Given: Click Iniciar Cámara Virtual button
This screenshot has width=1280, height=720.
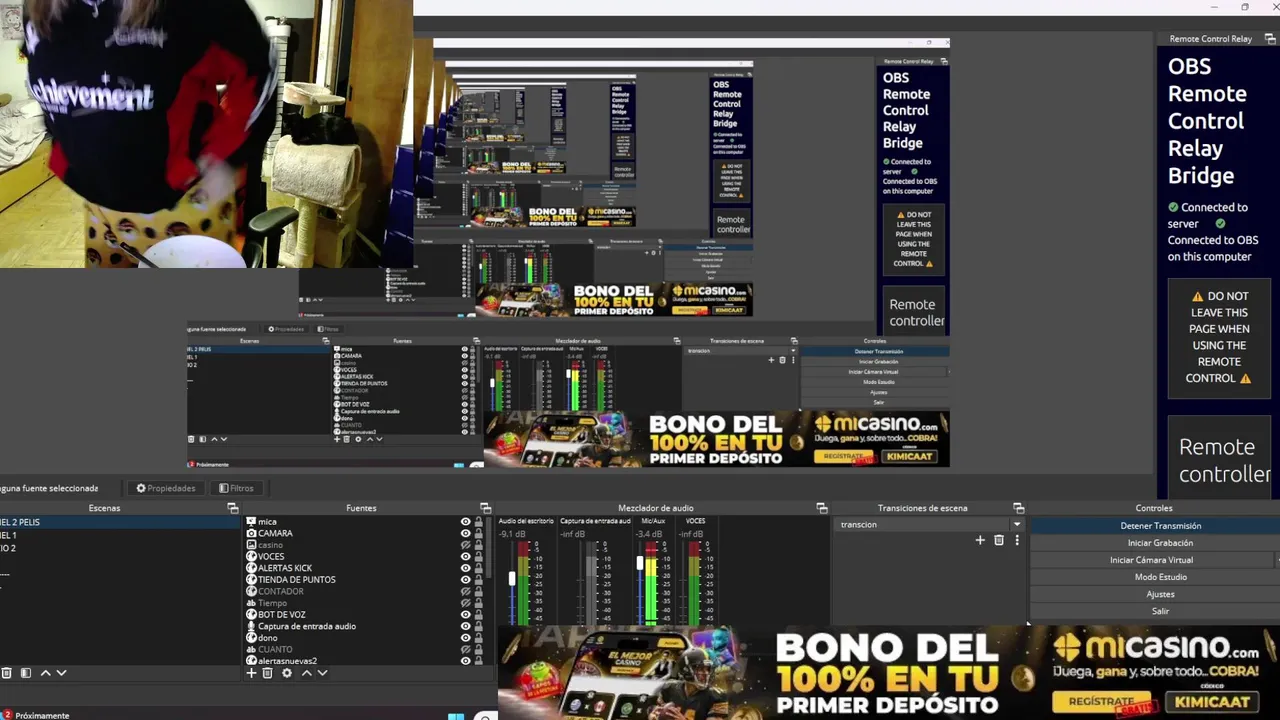Looking at the screenshot, I should click(x=1151, y=560).
